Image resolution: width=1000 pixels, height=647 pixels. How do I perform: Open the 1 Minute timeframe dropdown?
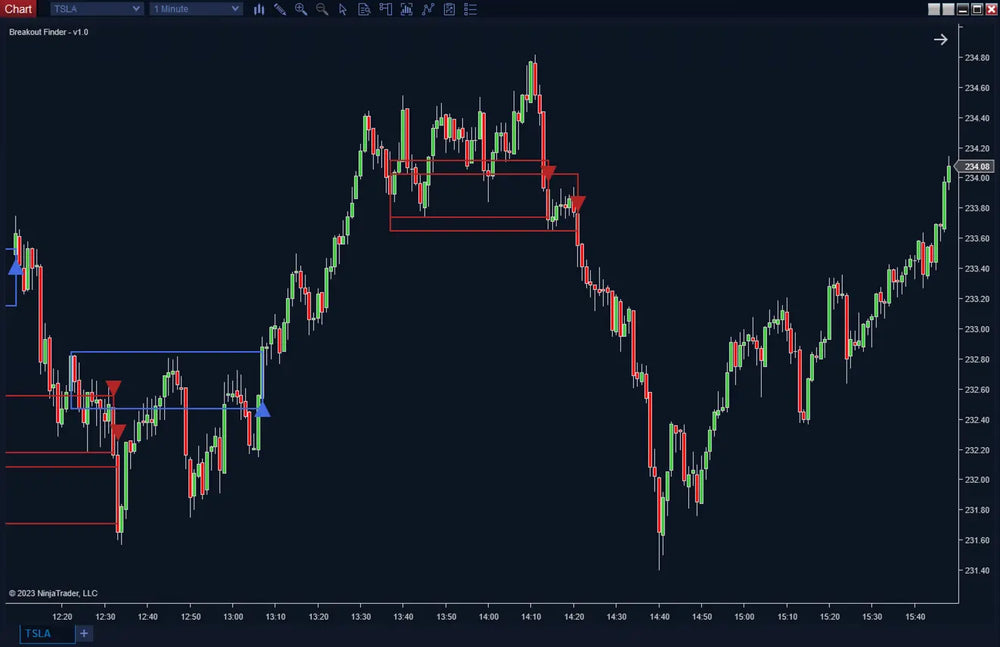click(195, 8)
